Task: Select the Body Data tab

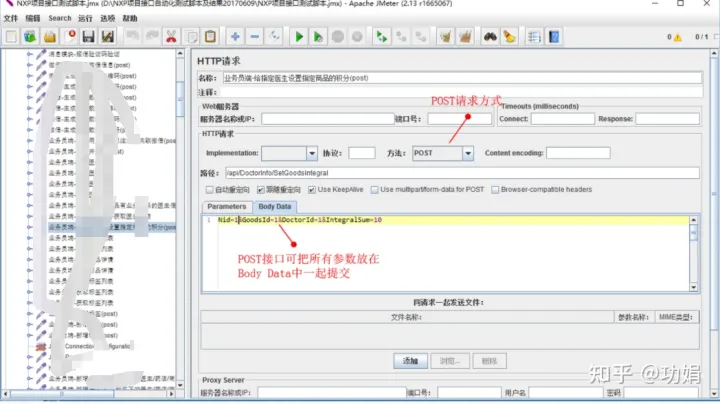Action: [275, 207]
